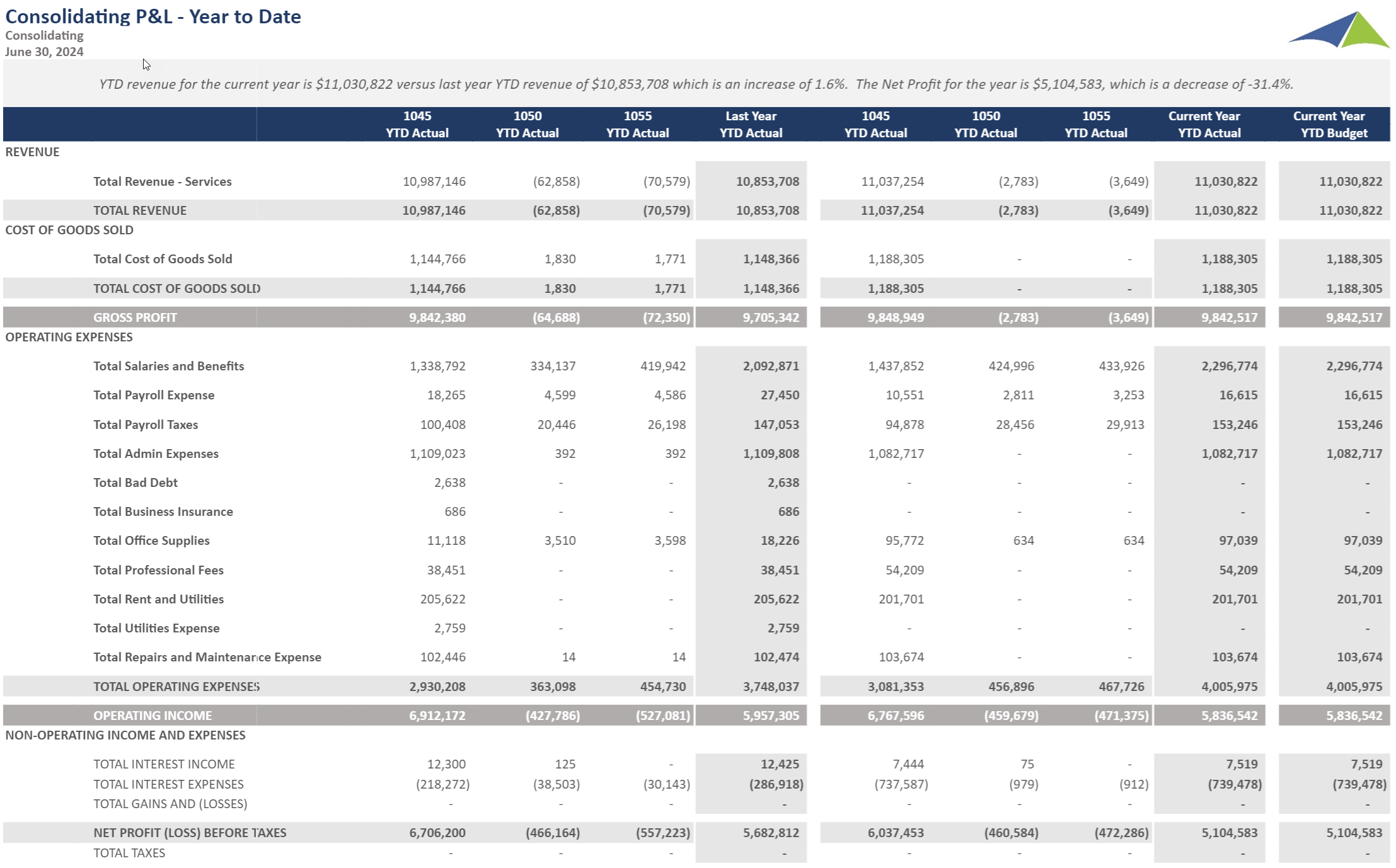
Task: Click the Total Rent and Utilities row label
Action: pos(158,599)
